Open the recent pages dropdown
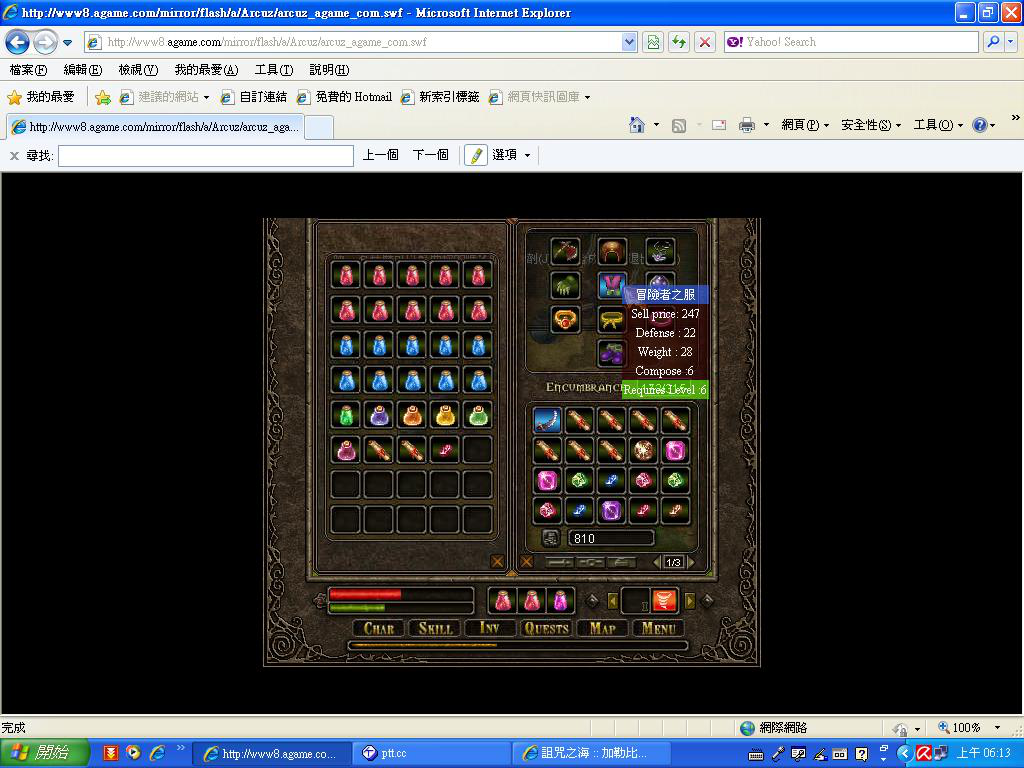 coord(67,42)
